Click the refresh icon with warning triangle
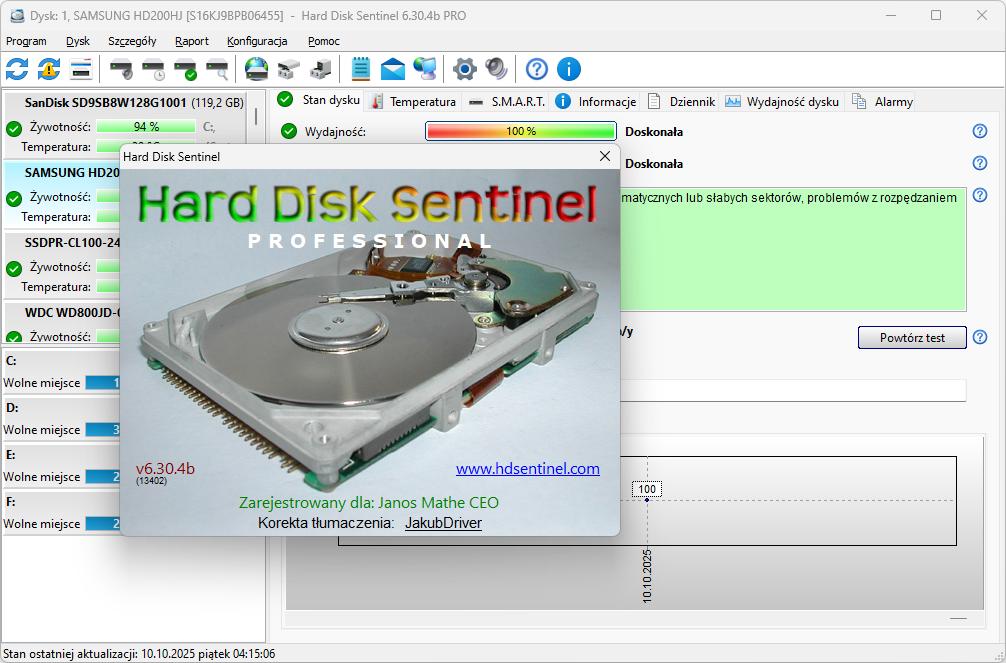Viewport: 1006px width, 663px height. tap(49, 69)
